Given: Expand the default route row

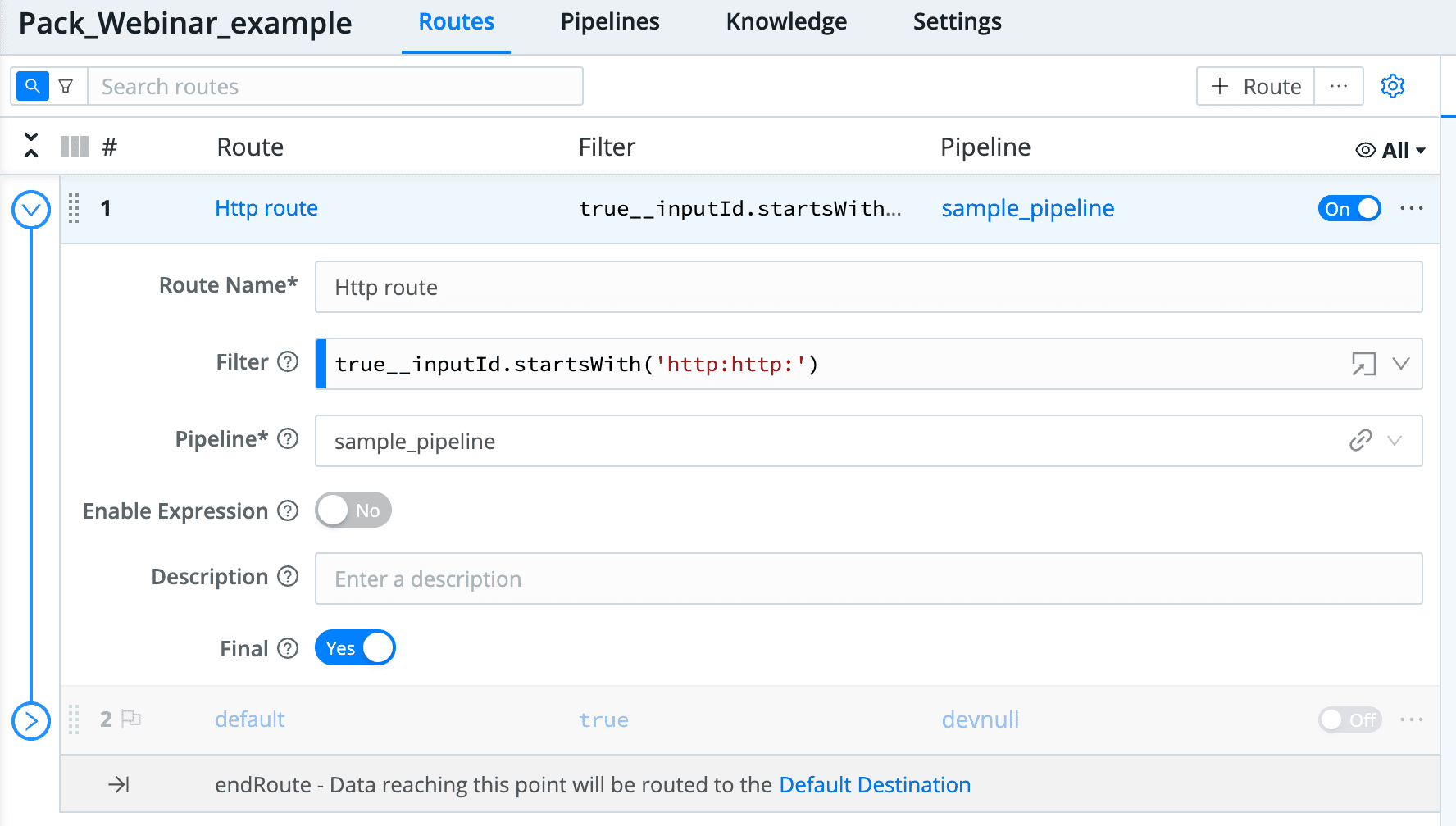Looking at the screenshot, I should coord(31,721).
